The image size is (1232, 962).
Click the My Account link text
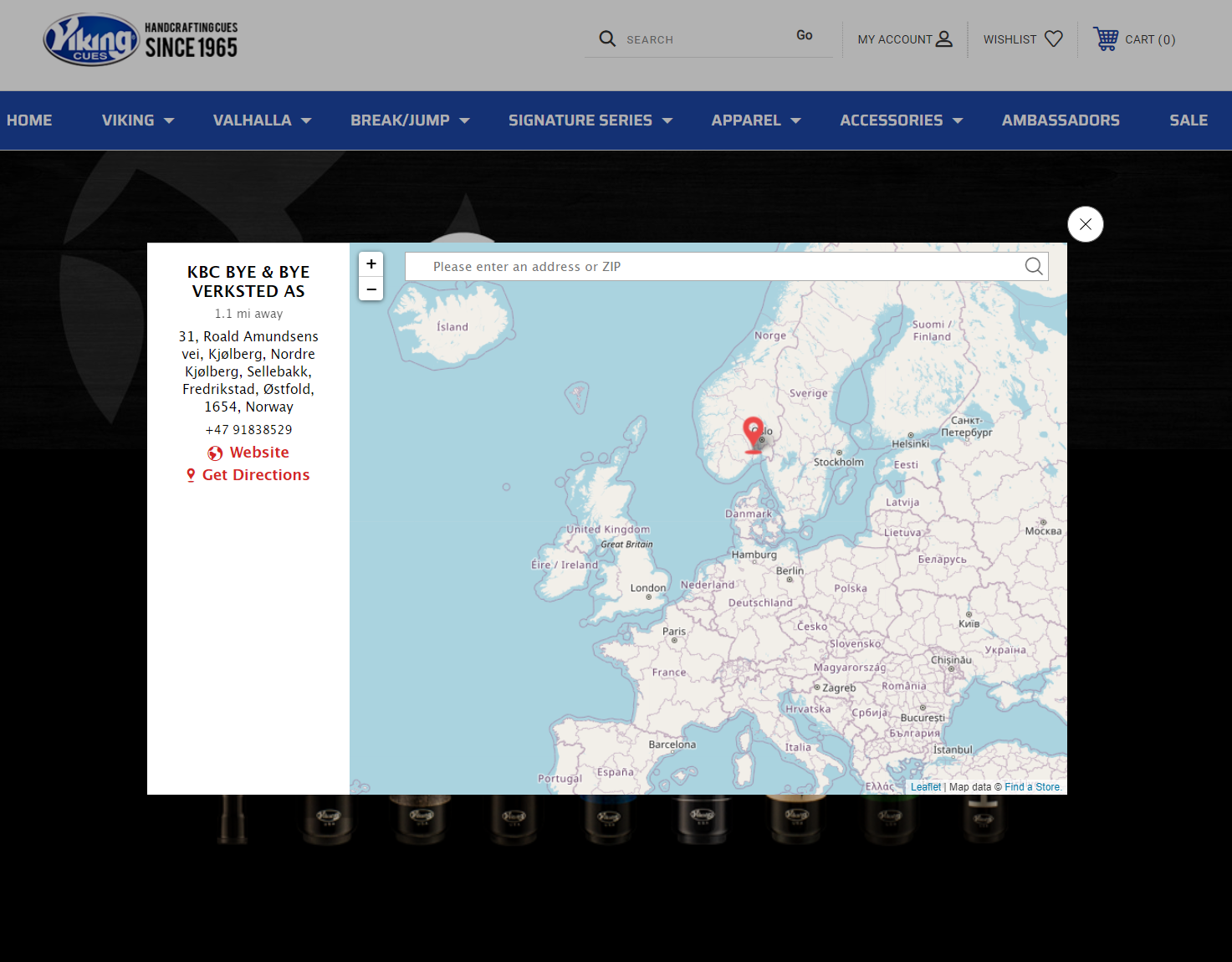pos(895,39)
